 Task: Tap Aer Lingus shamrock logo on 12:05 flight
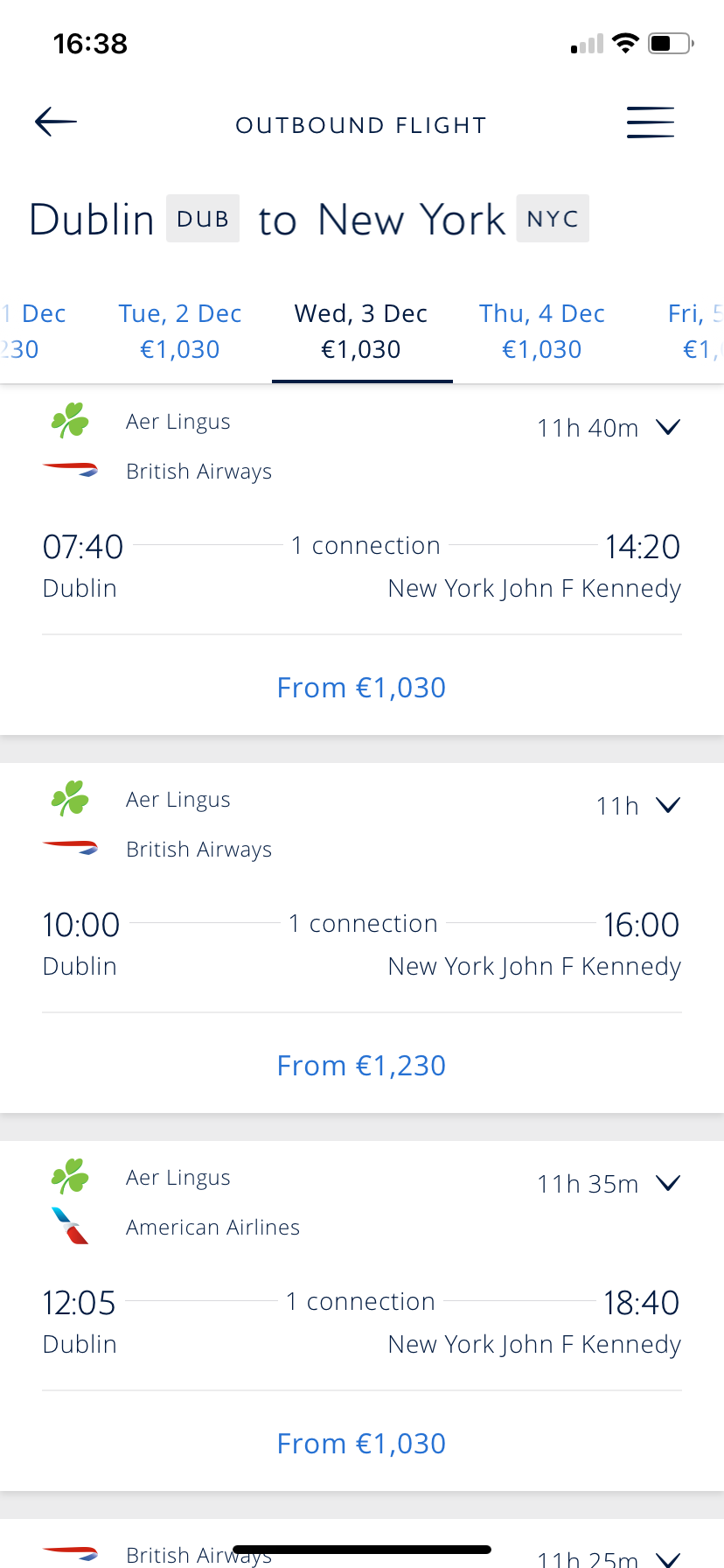[70, 1176]
